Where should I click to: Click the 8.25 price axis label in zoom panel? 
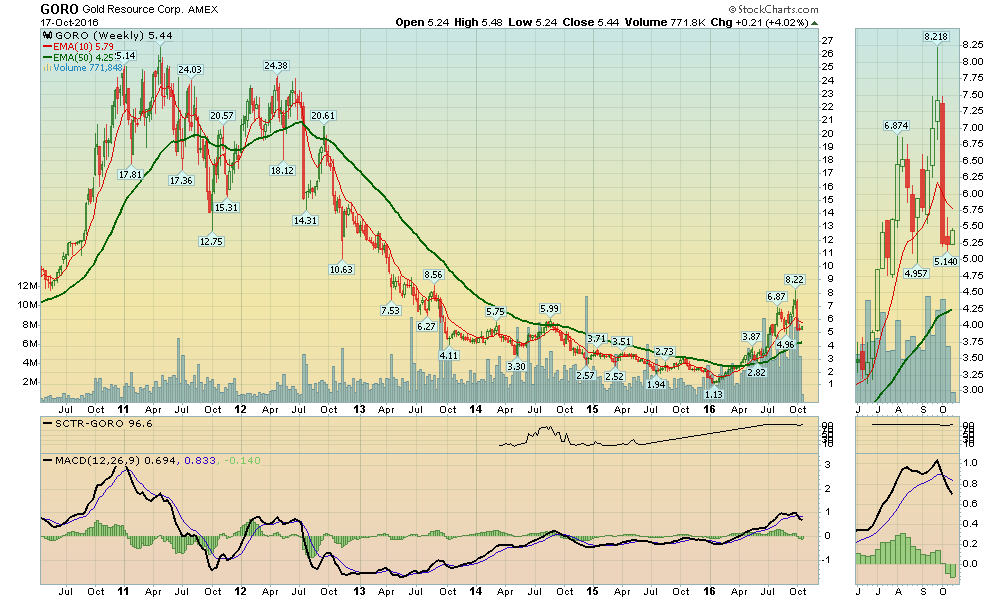pos(973,45)
